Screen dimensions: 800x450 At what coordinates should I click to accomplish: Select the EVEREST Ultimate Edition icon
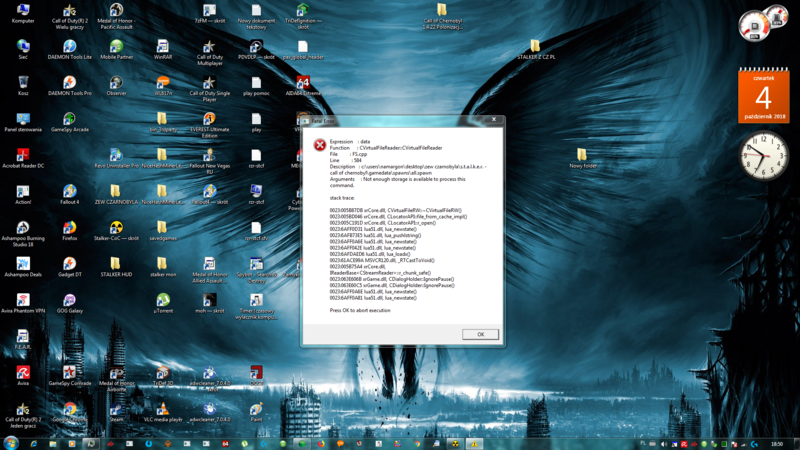210,125
